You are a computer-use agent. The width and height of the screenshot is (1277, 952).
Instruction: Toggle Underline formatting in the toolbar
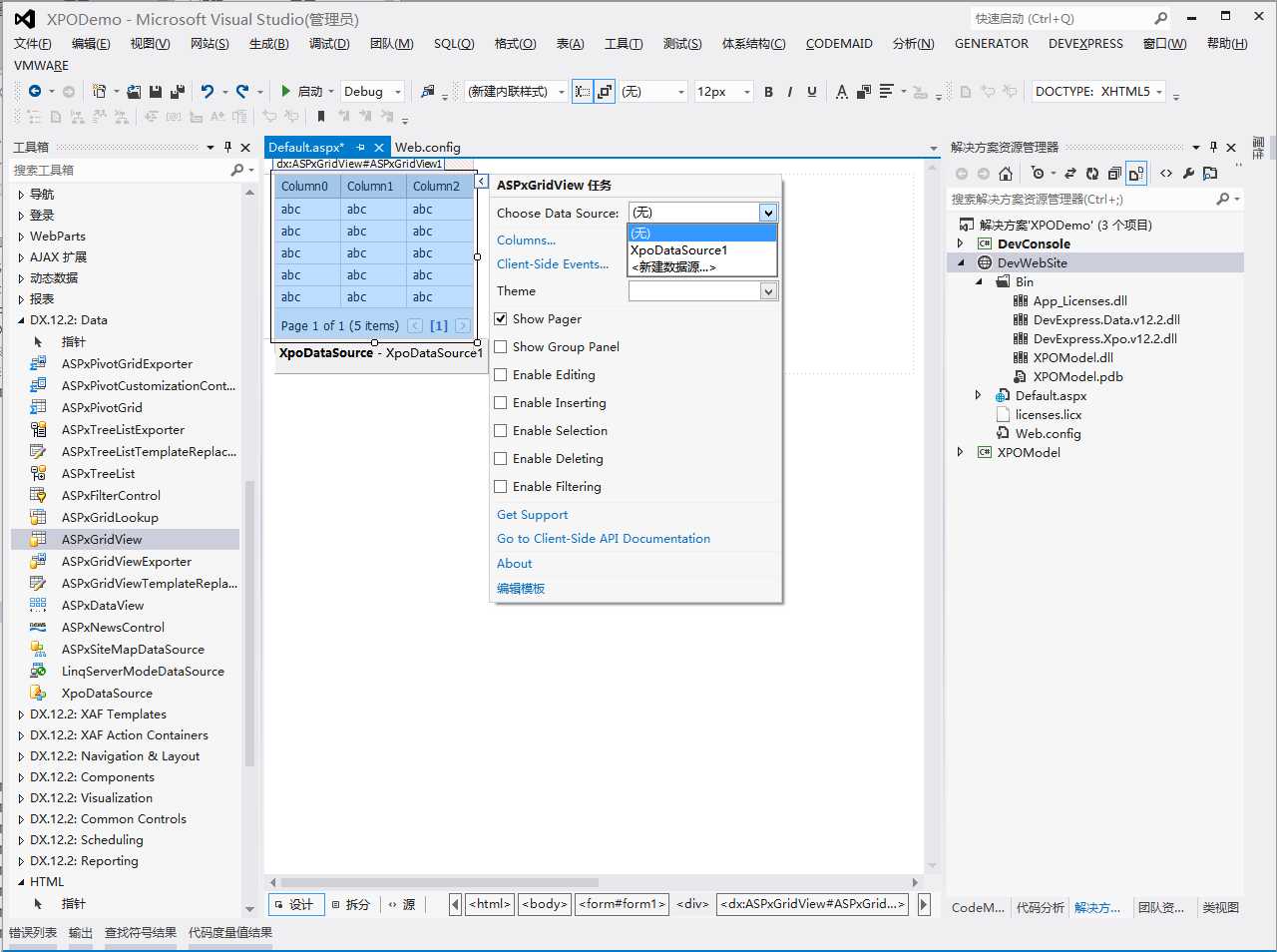pyautogui.click(x=811, y=92)
